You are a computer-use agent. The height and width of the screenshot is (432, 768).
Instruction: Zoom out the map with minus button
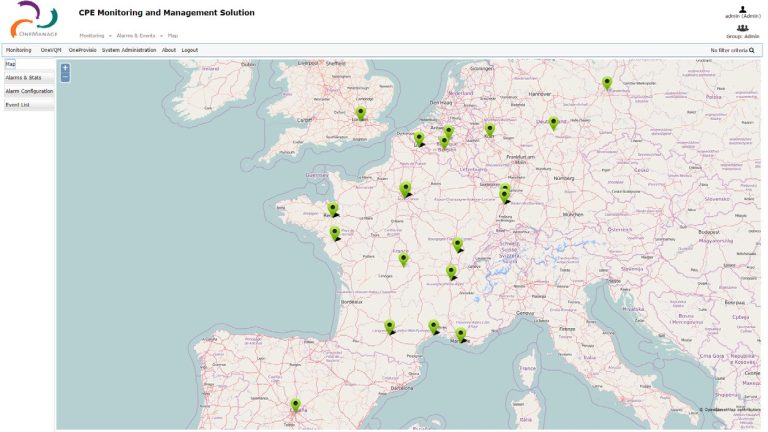click(65, 77)
